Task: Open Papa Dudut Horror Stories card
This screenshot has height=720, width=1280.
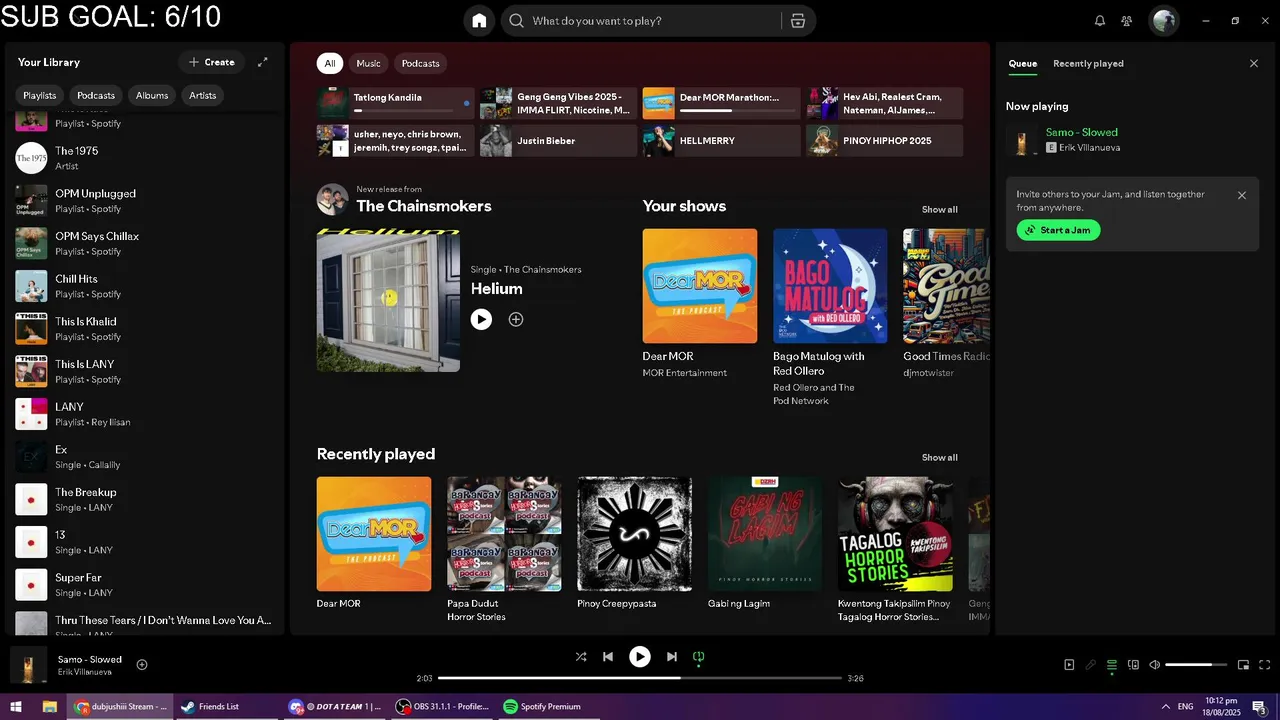Action: point(504,548)
